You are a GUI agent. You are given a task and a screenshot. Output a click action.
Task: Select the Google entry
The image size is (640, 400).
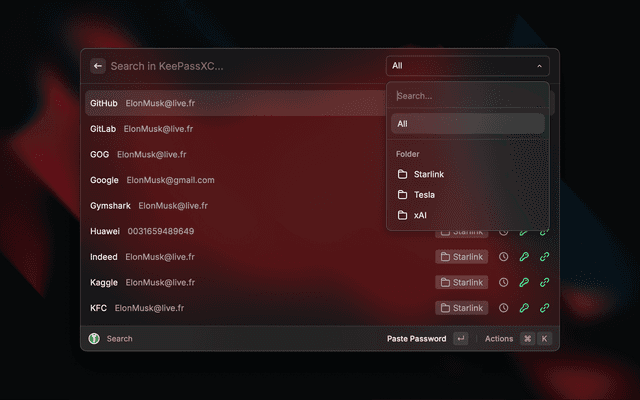(236, 180)
